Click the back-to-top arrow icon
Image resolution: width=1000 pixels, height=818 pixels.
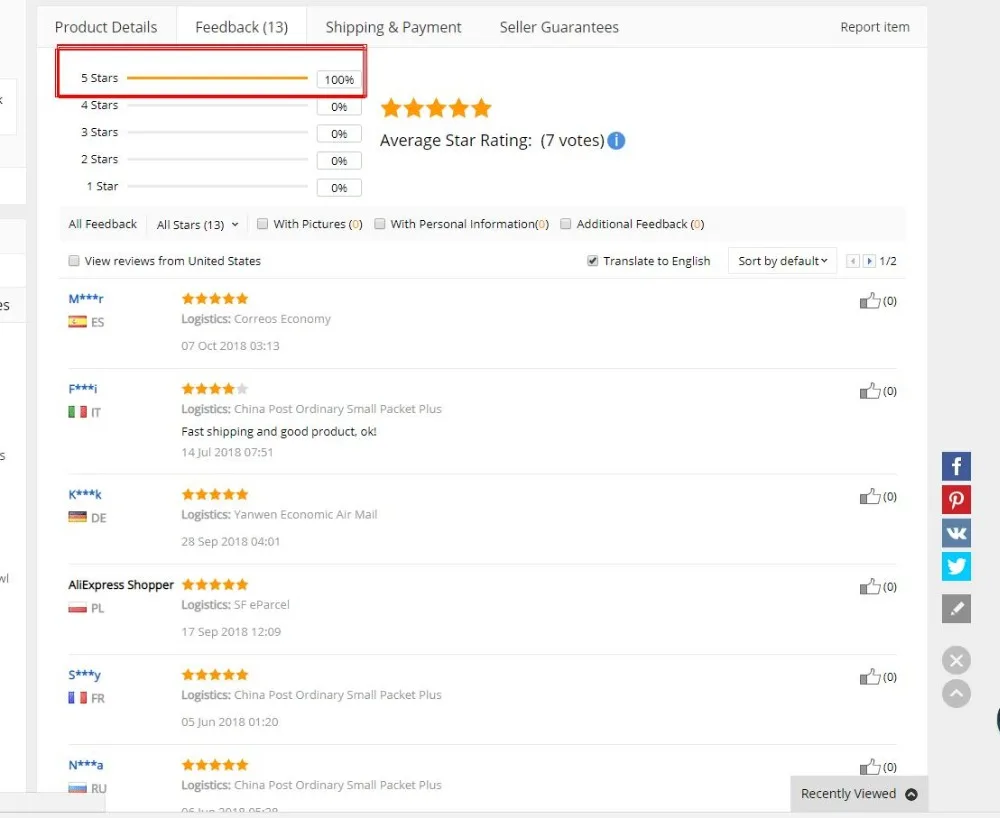956,694
